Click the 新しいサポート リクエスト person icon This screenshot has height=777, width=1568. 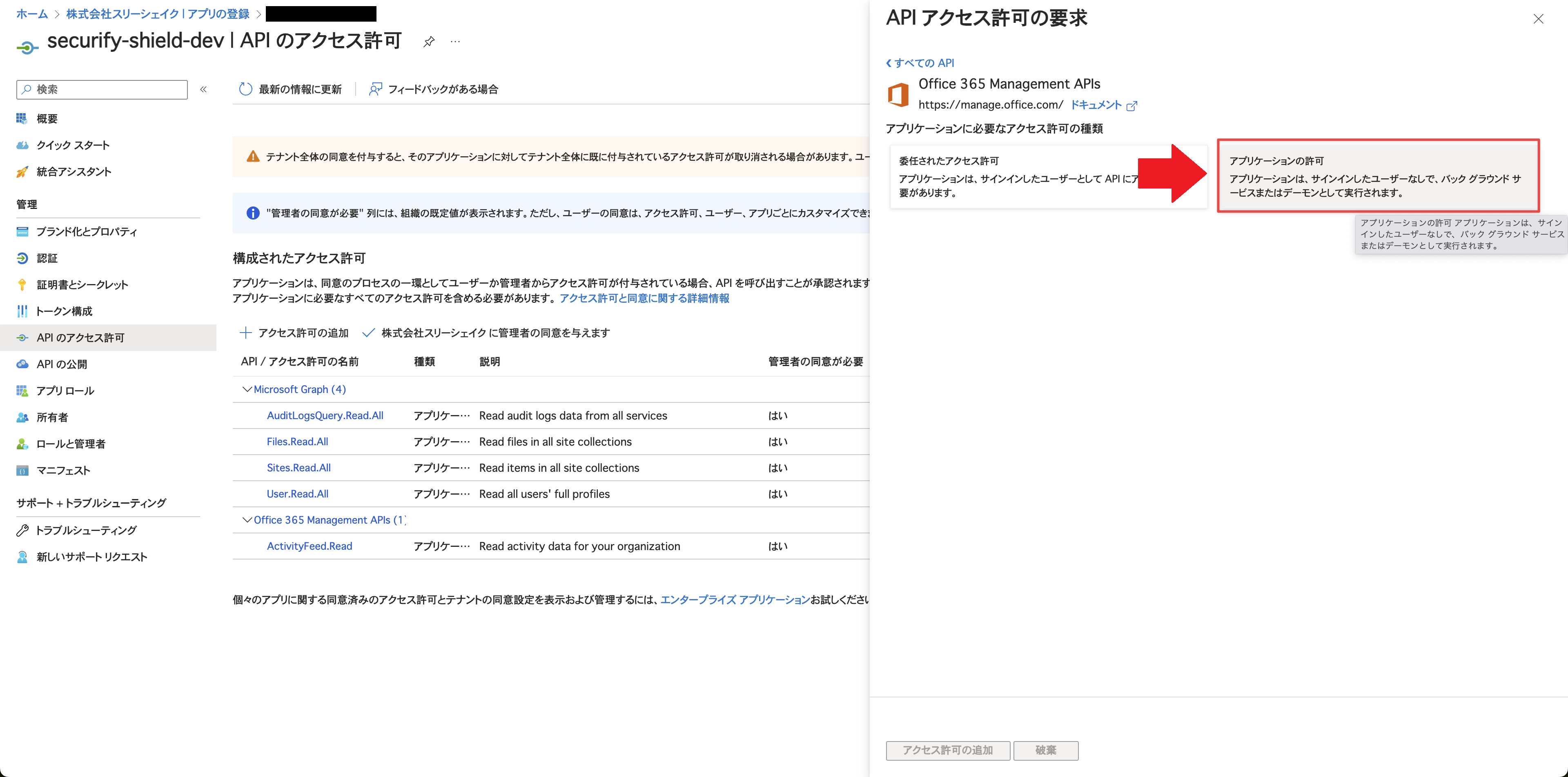coord(22,557)
